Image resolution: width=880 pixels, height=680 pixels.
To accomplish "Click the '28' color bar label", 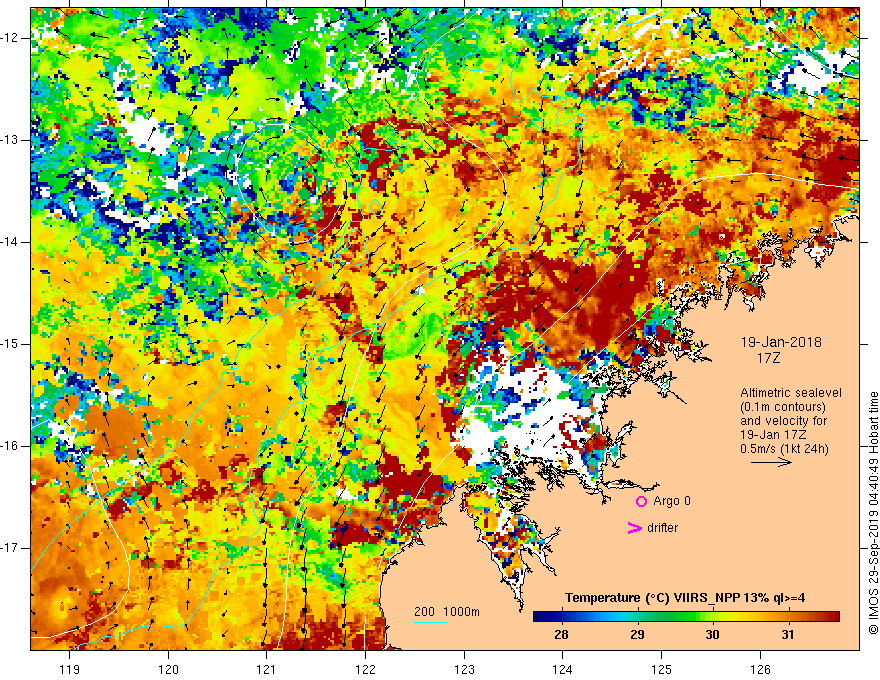I will tap(561, 635).
